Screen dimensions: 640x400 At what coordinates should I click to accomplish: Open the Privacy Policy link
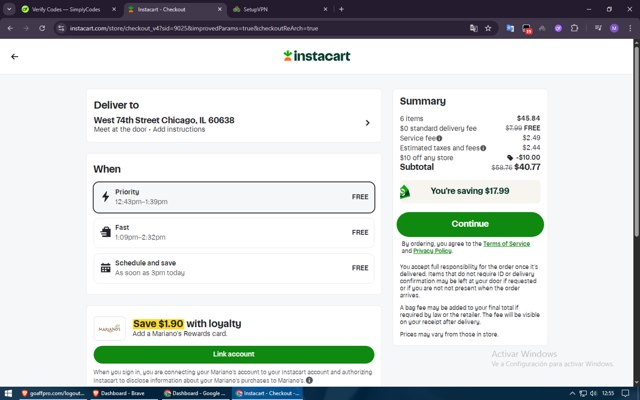pyautogui.click(x=432, y=251)
